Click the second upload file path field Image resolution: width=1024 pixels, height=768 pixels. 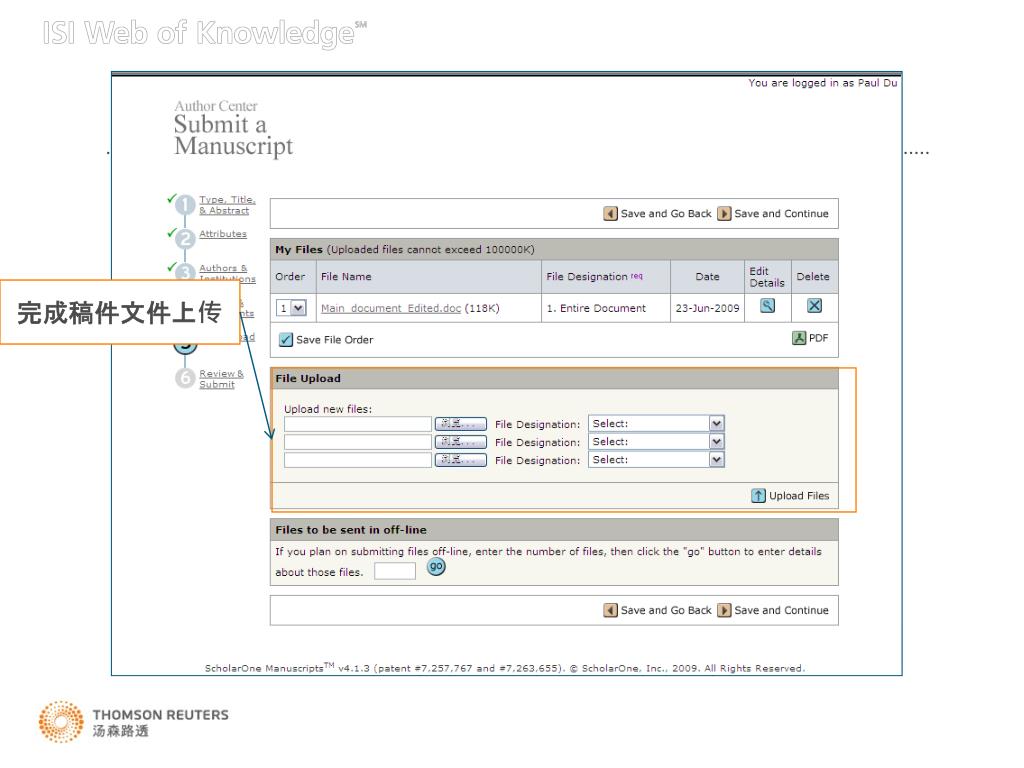358,442
